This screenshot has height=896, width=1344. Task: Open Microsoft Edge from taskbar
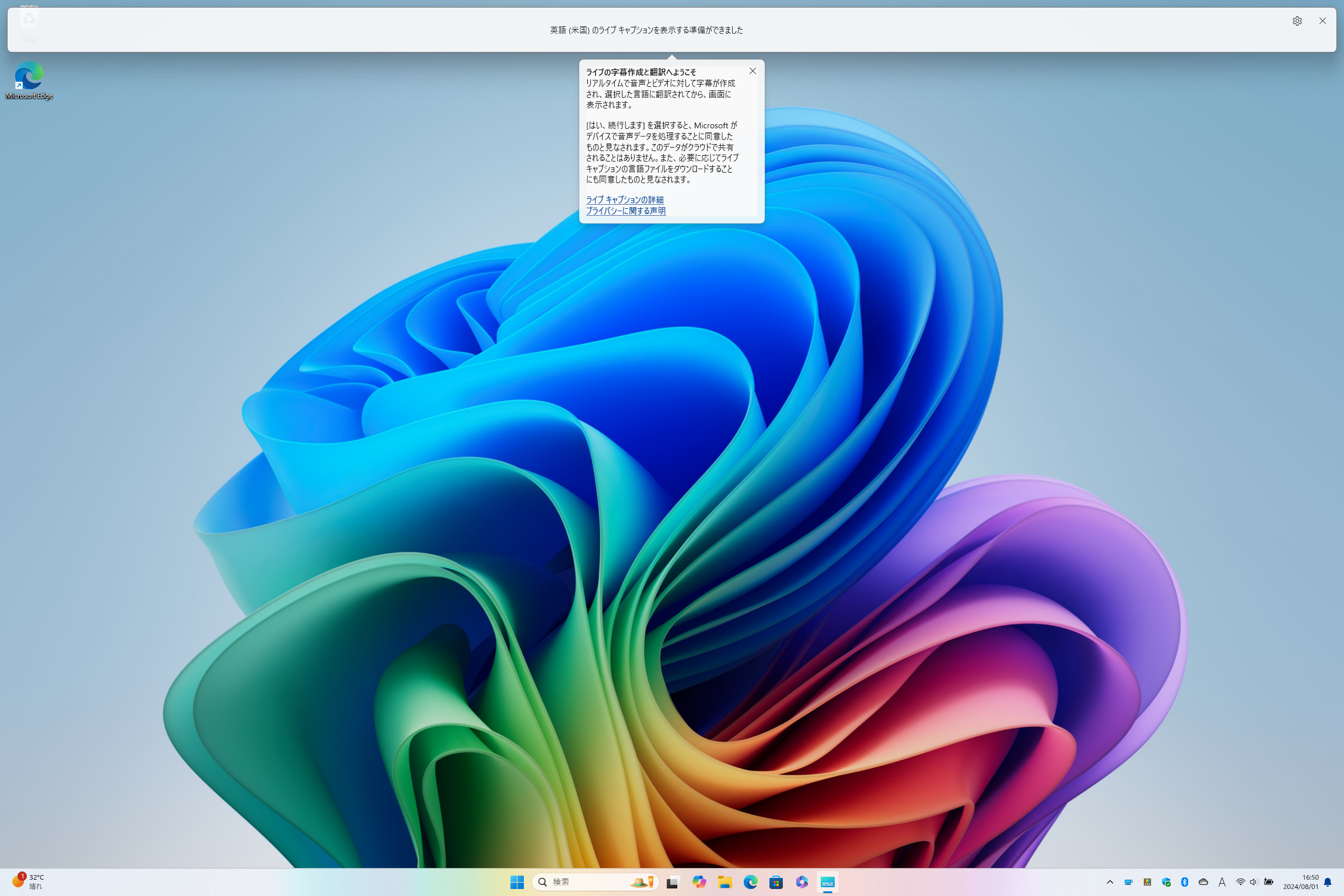pyautogui.click(x=750, y=882)
